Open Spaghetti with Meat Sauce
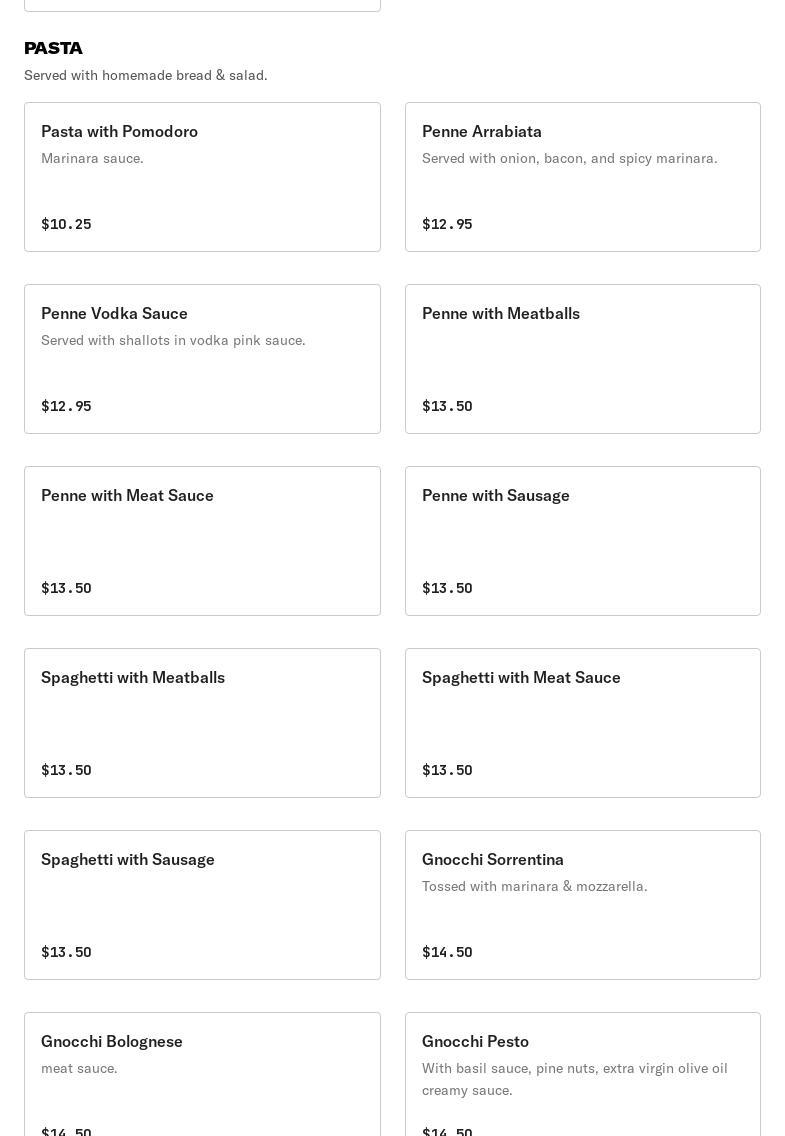785x1136 pixels. [x=582, y=723]
